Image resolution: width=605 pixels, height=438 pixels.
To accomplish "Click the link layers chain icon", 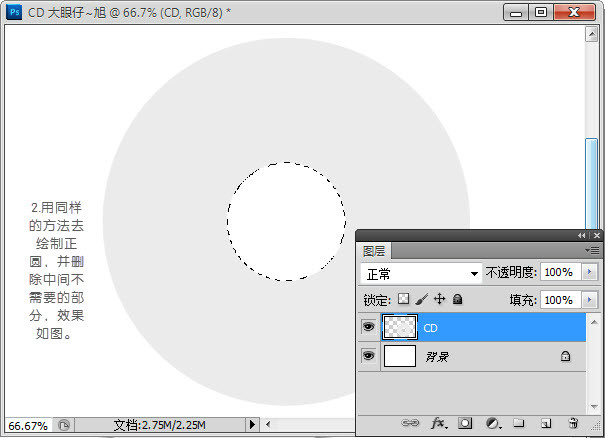I will click(x=410, y=423).
